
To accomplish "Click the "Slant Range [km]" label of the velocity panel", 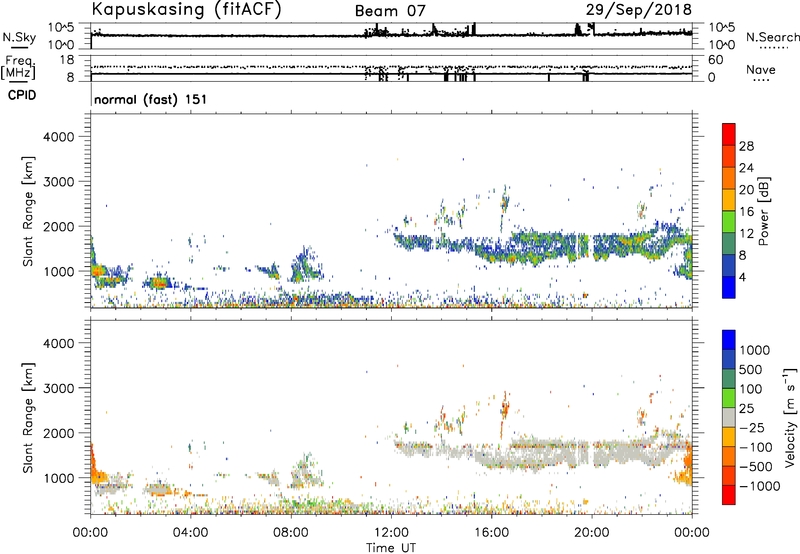I will (28, 418).
